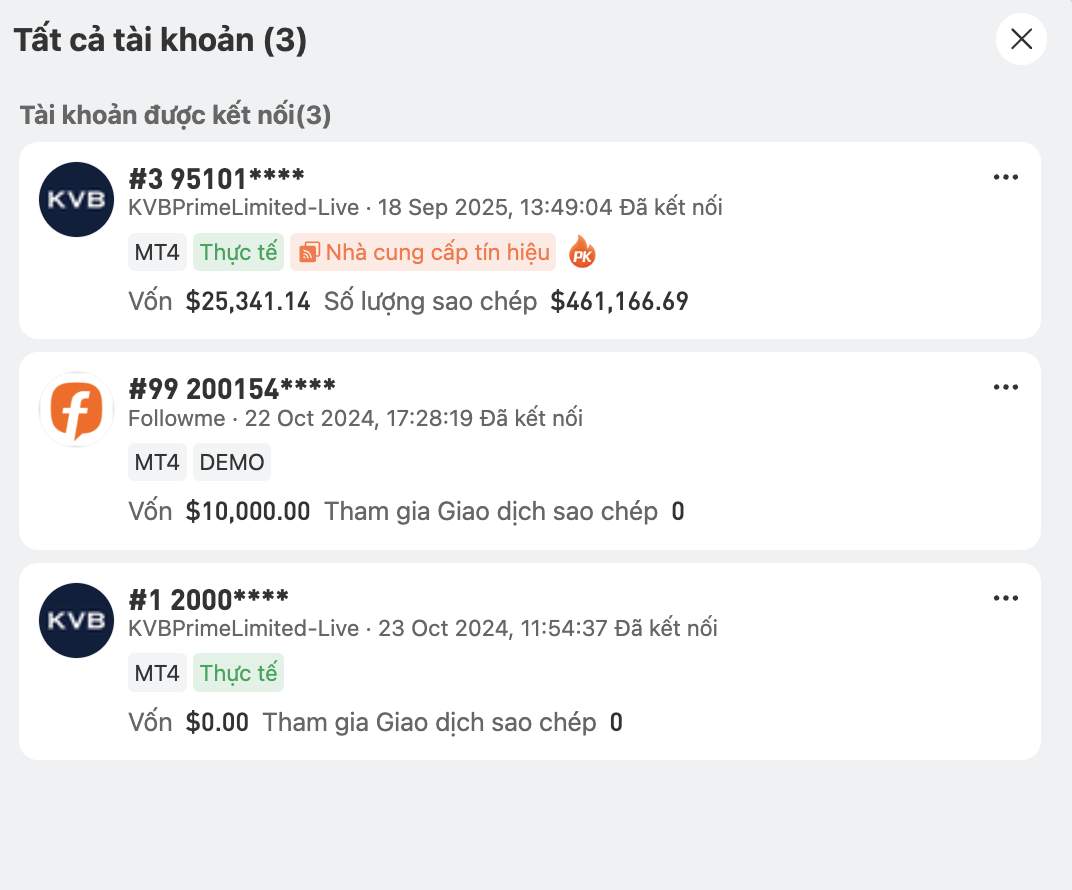1072x890 pixels.
Task: Click KVB logo of account #3
Action: click(76, 199)
